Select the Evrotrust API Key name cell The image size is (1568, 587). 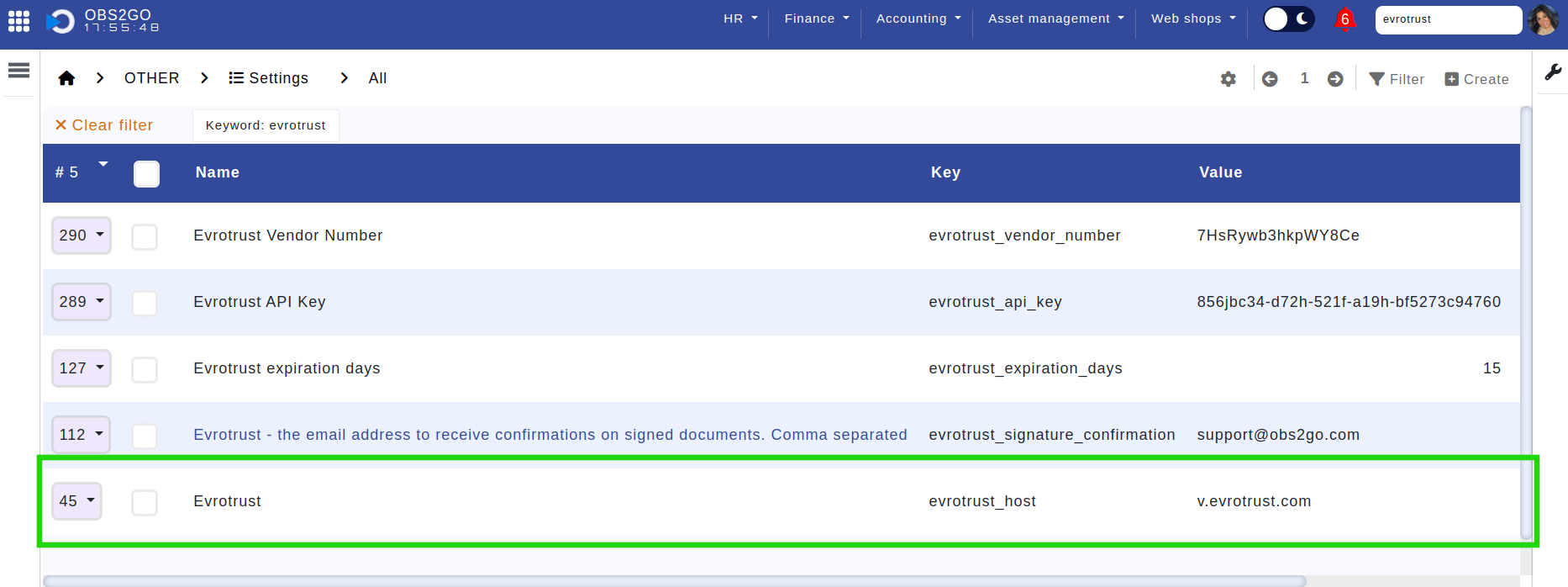[x=260, y=302]
